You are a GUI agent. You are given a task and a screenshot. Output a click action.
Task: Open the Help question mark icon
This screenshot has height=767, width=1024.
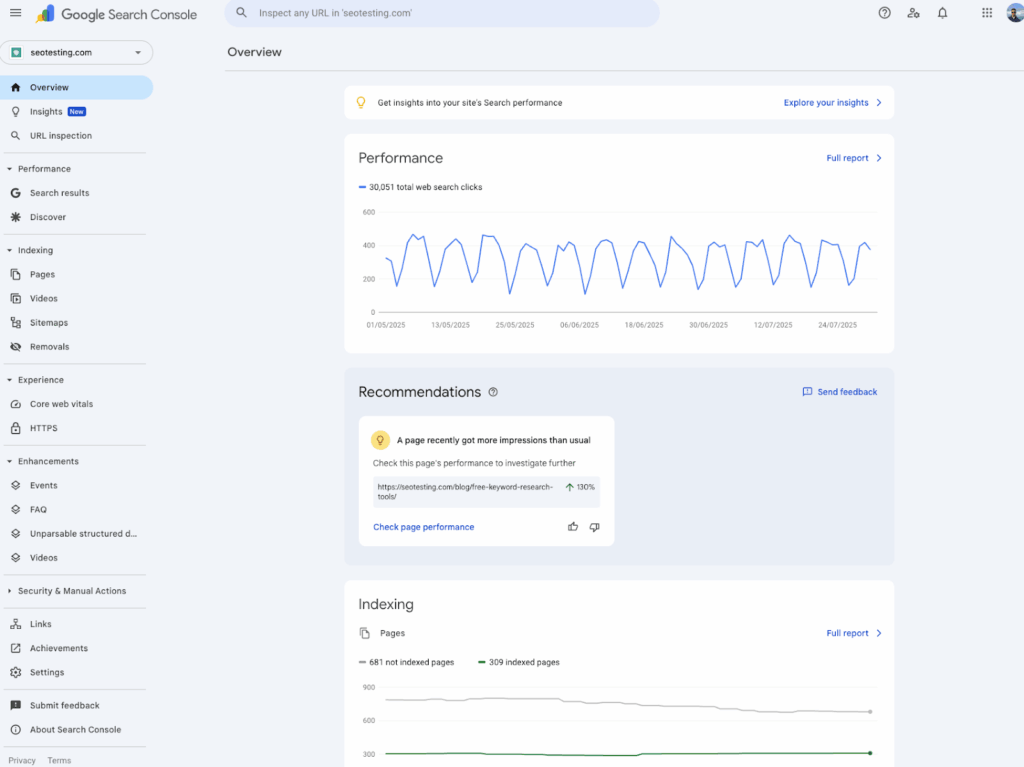[x=884, y=12]
